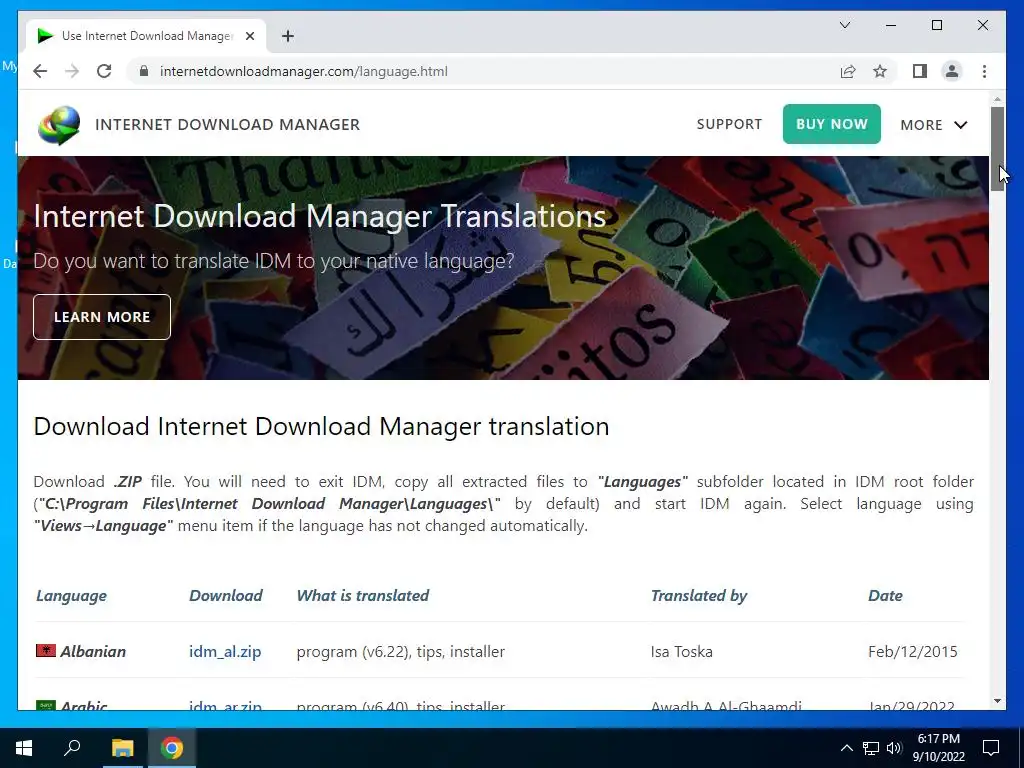Click translator name Isa Toska
Image resolution: width=1024 pixels, height=768 pixels.
(681, 651)
